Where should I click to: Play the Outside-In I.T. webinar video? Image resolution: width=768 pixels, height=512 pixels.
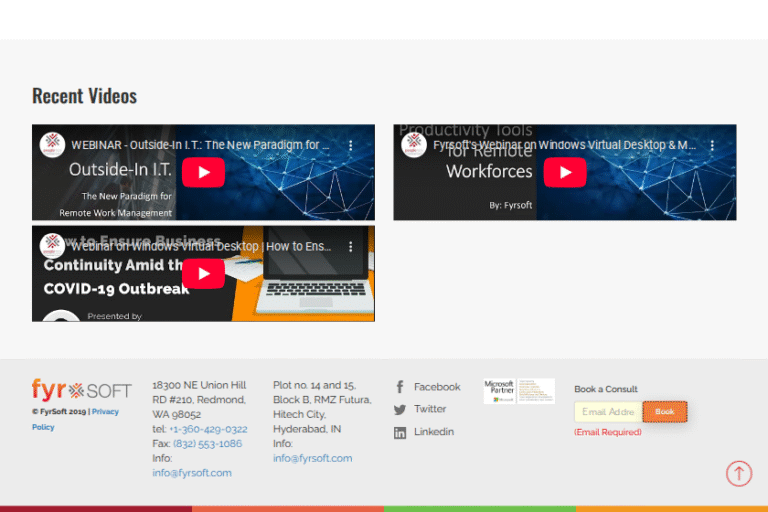203,172
